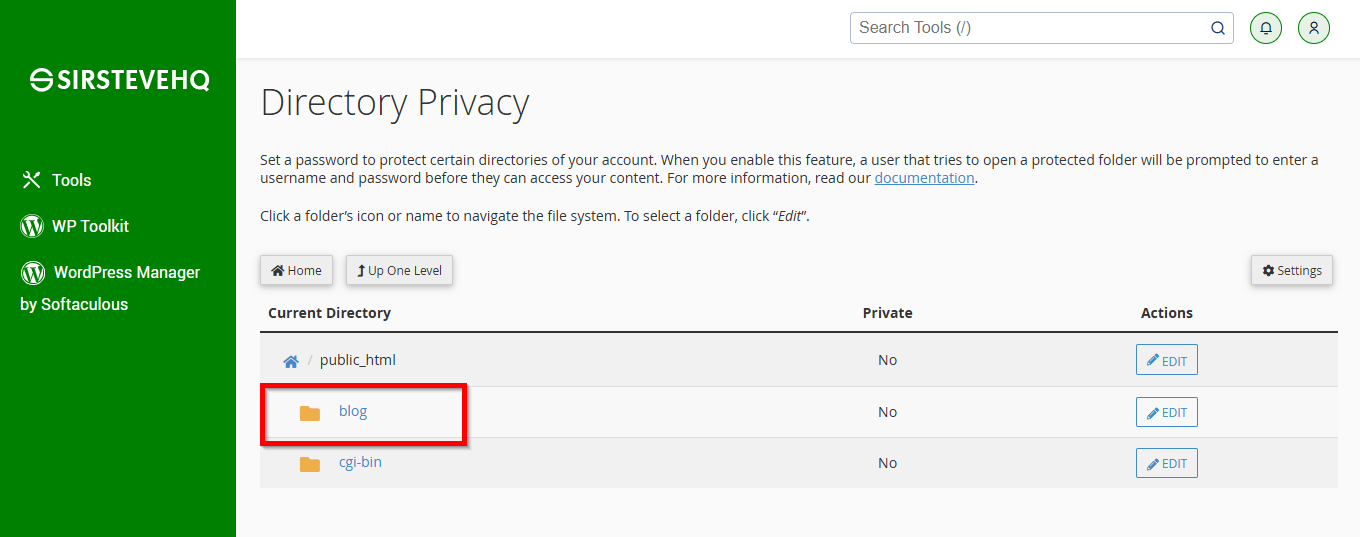Viewport: 1360px width, 537px height.
Task: Click the cgi-bin folder name link
Action: click(x=360, y=462)
